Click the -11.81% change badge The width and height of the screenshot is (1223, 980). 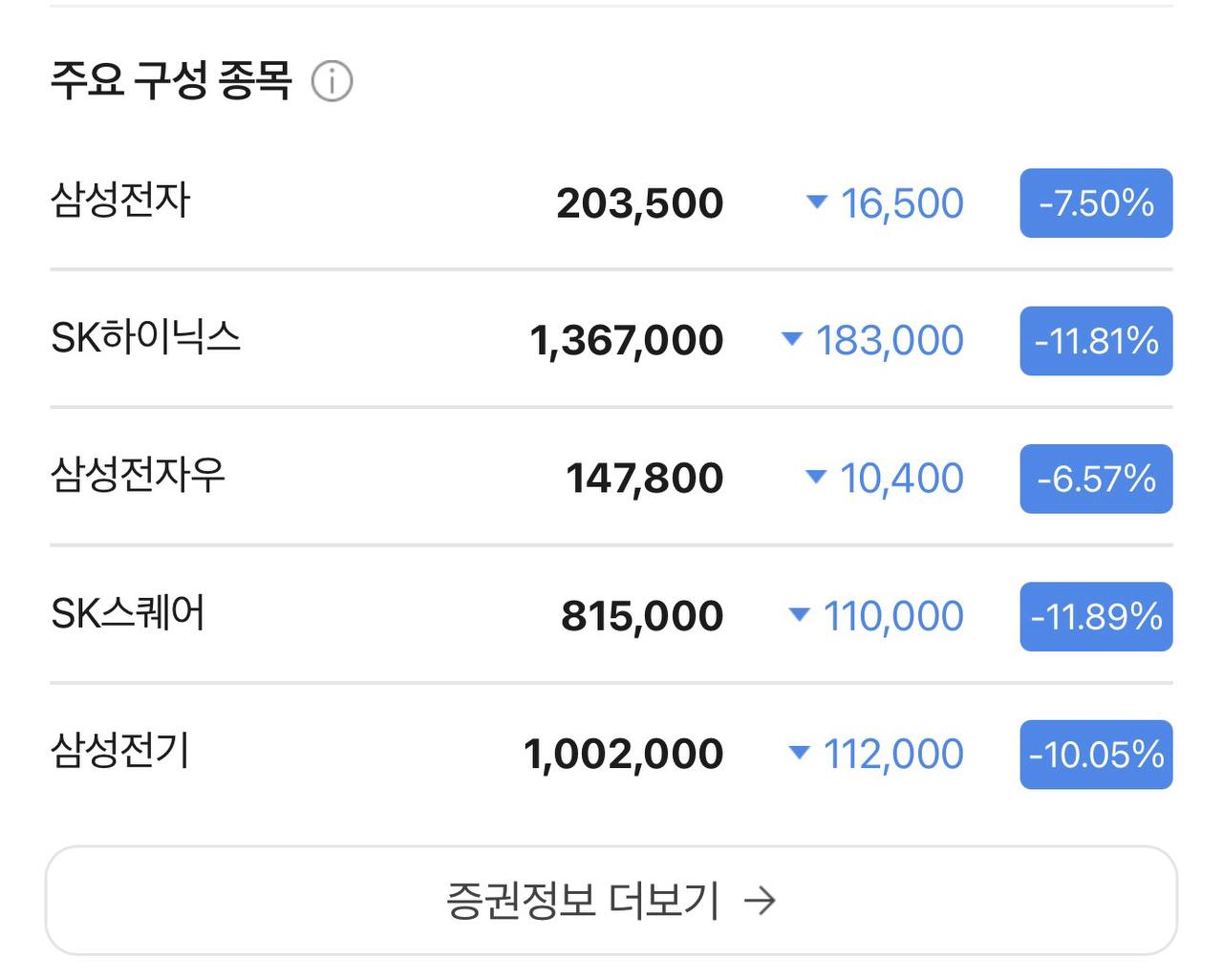1096,341
